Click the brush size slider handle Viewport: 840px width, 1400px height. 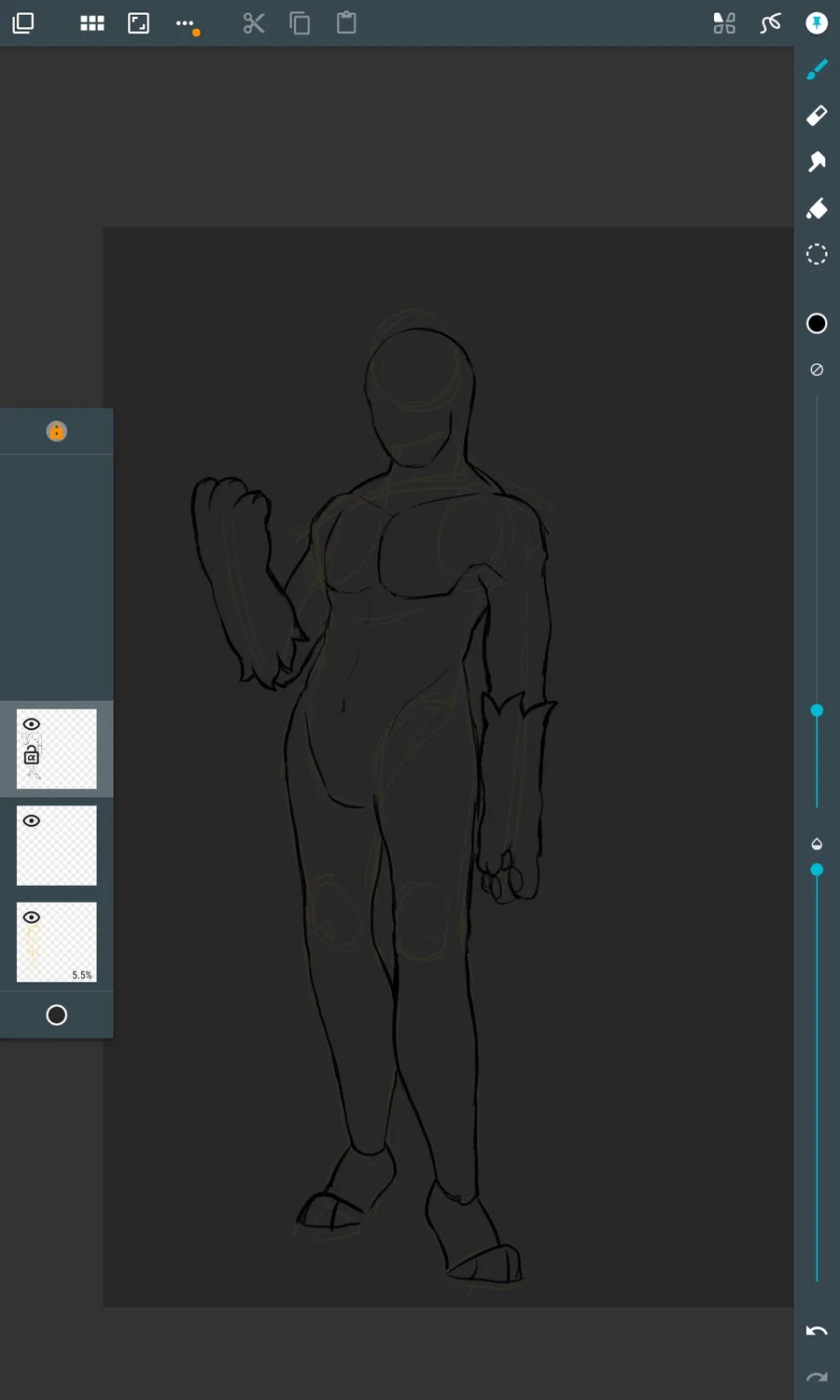coord(817,710)
